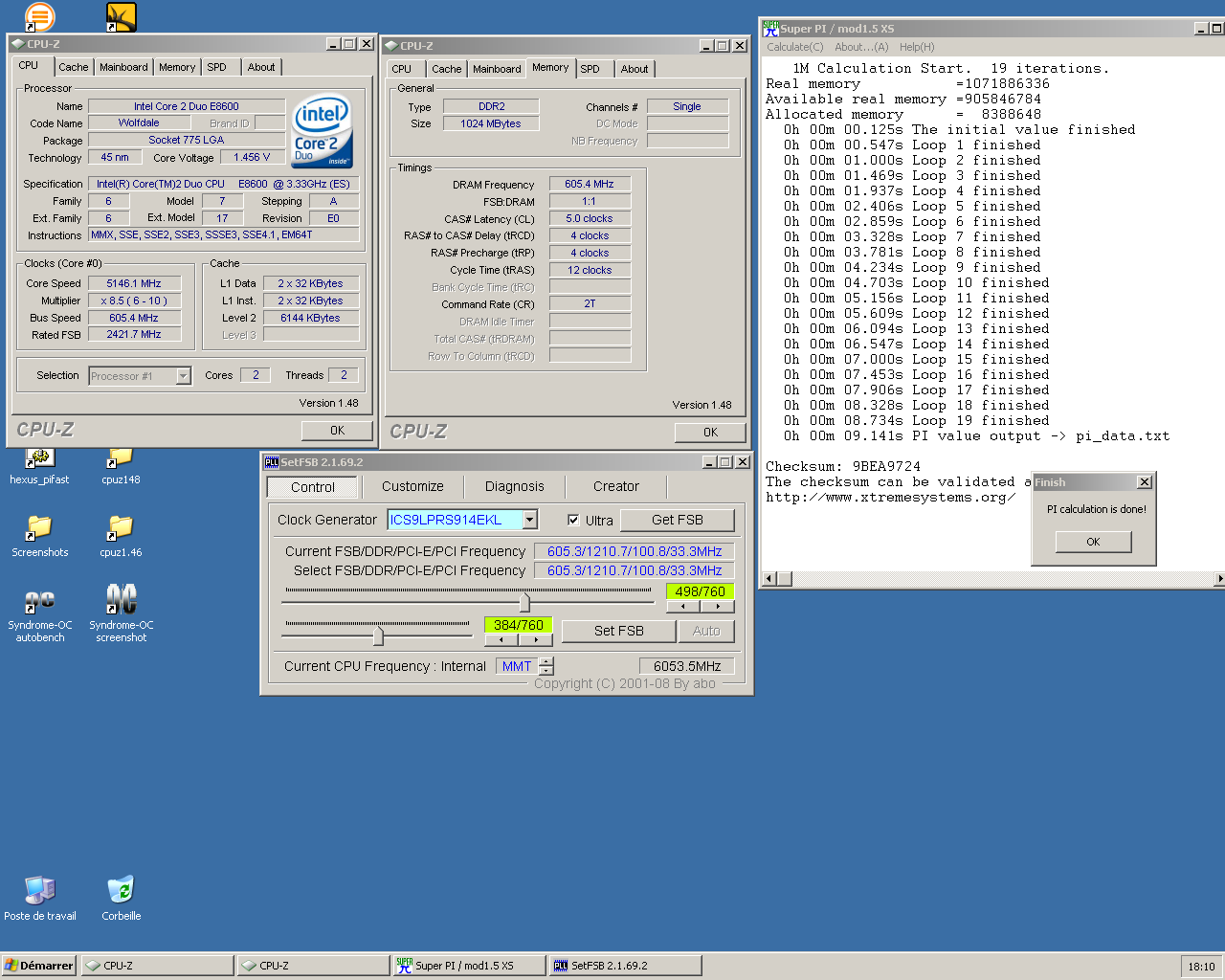Open Poste de travail icon
The height and width of the screenshot is (980, 1225).
pyautogui.click(x=39, y=898)
